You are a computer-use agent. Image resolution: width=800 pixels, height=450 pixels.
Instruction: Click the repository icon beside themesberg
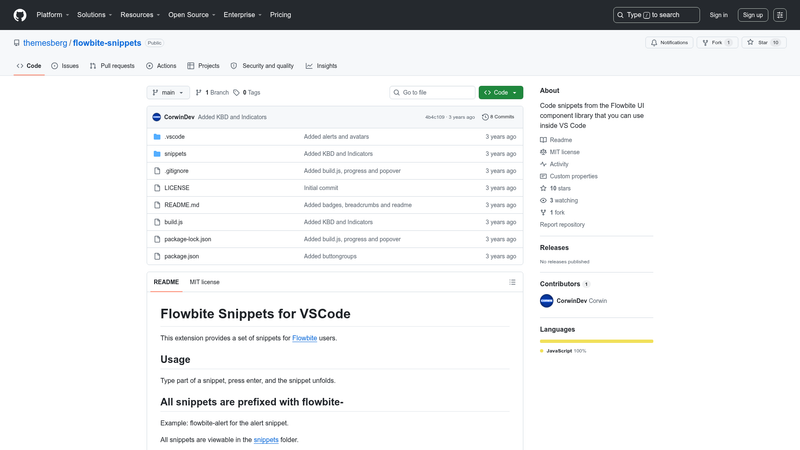pyautogui.click(x=17, y=43)
